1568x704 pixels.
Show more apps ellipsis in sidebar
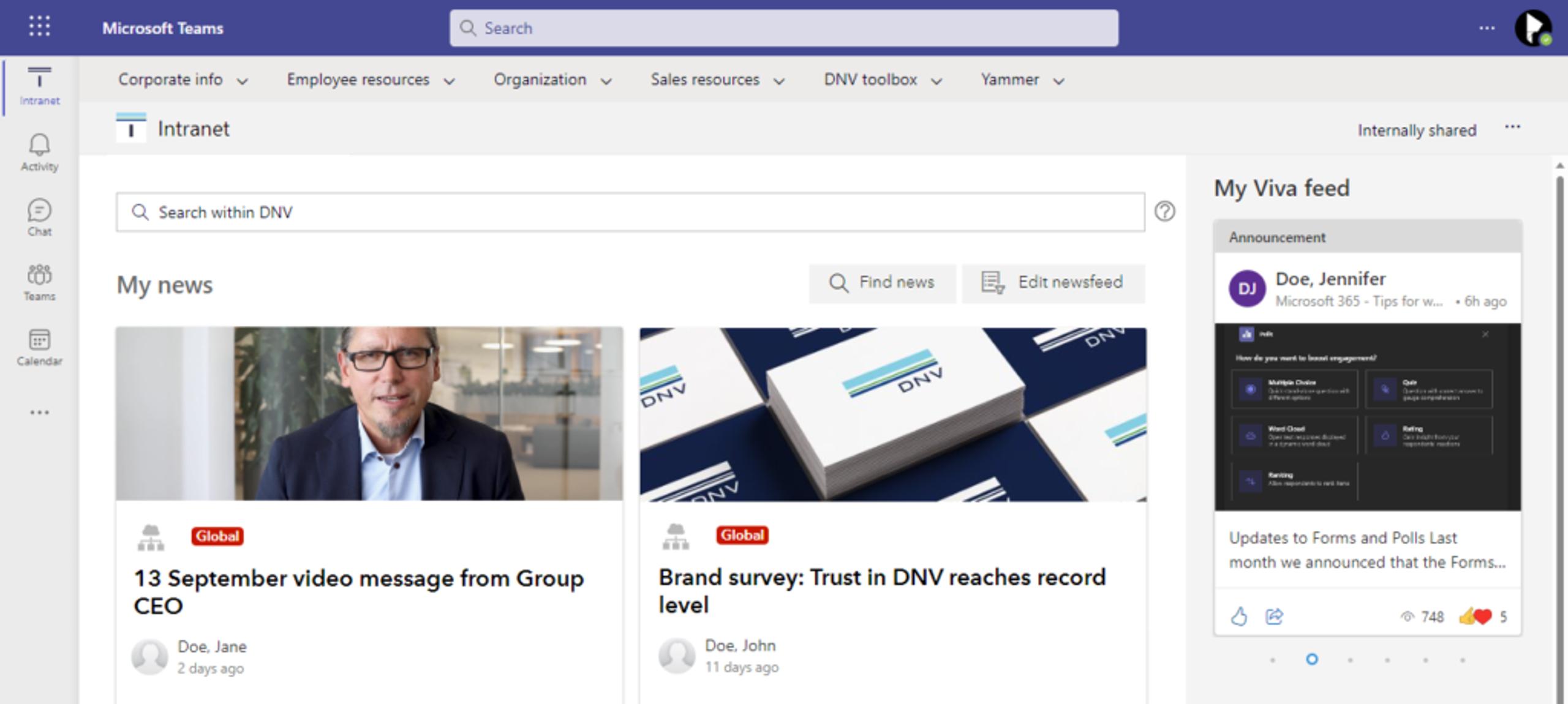(39, 413)
